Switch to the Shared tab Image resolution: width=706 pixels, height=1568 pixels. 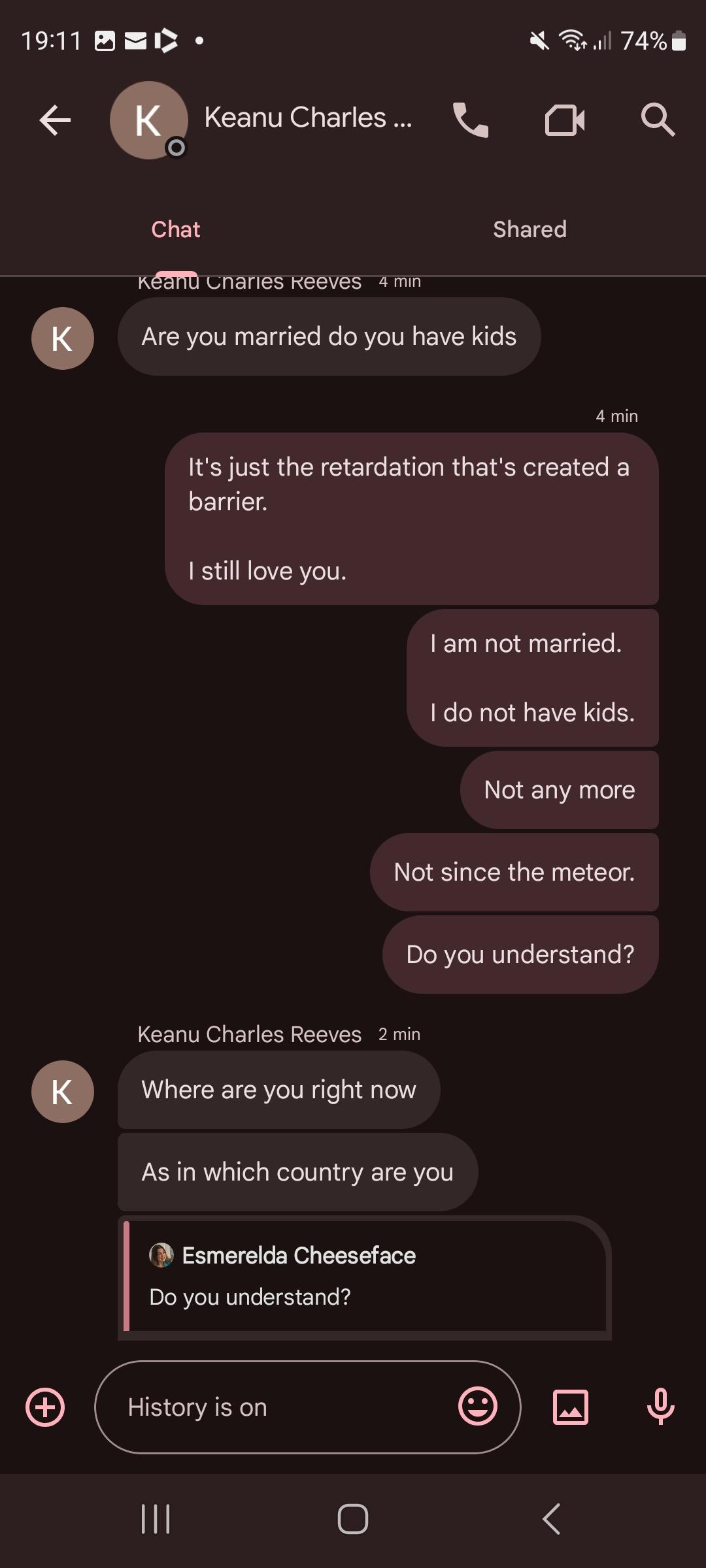[529, 229]
